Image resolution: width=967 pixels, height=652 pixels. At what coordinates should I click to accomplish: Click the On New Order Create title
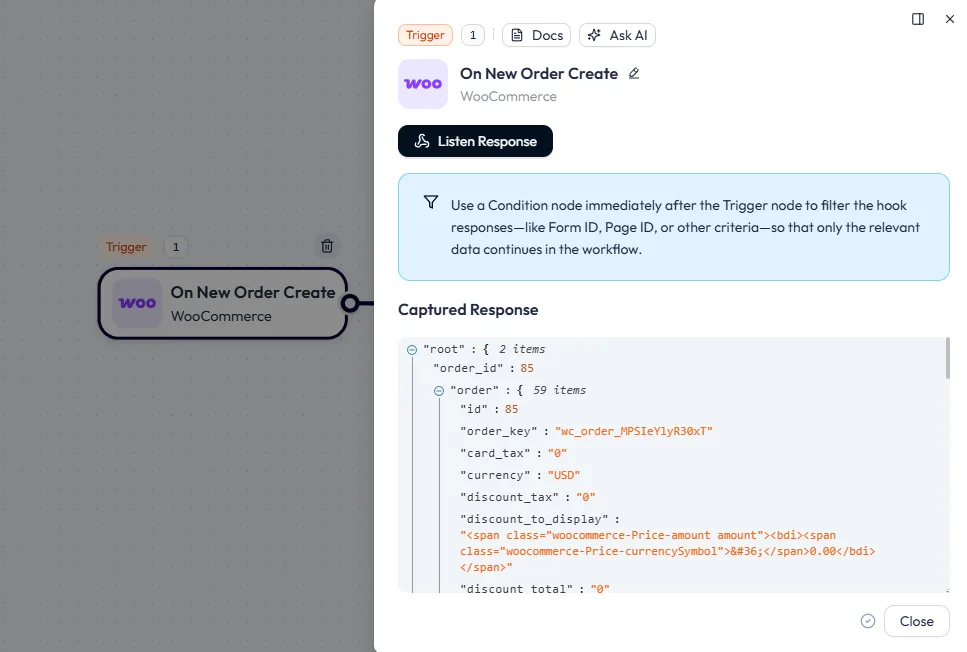pos(539,73)
